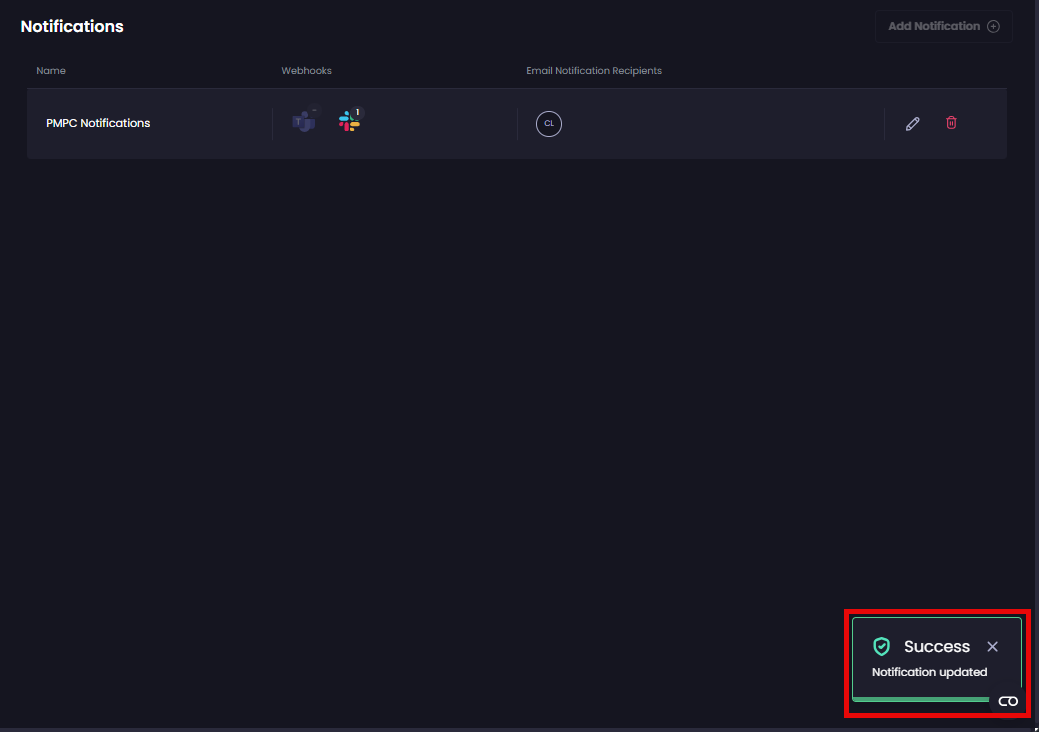Click the Notification updated message text
Screen dimensions: 1039x732
[929, 672]
